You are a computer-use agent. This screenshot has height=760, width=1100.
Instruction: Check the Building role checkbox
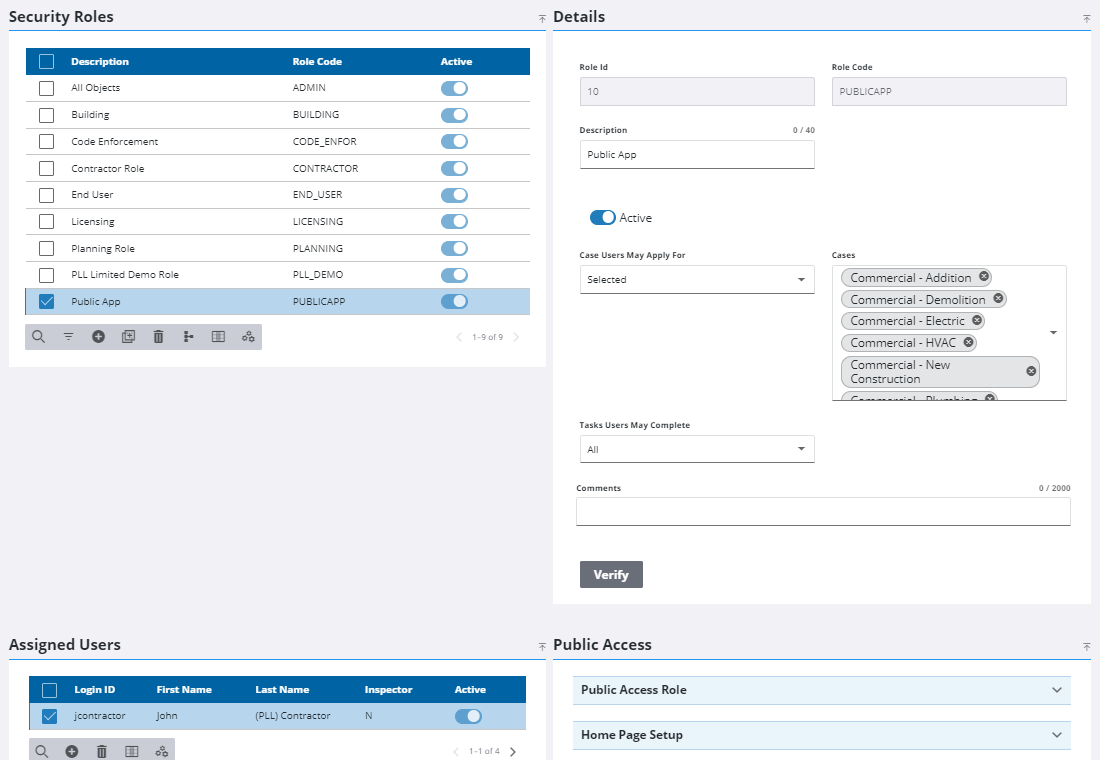(x=46, y=115)
